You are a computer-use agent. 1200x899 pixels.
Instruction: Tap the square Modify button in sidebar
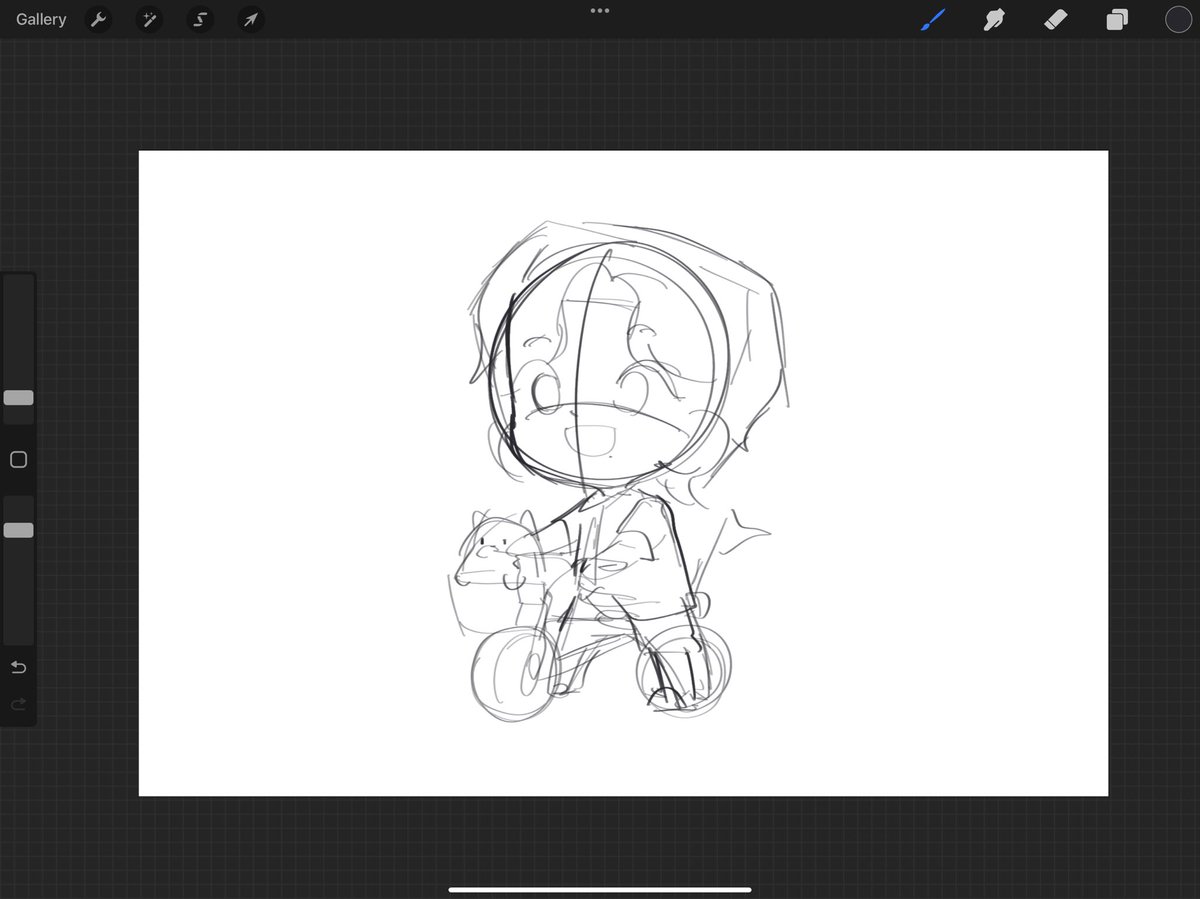pos(18,460)
